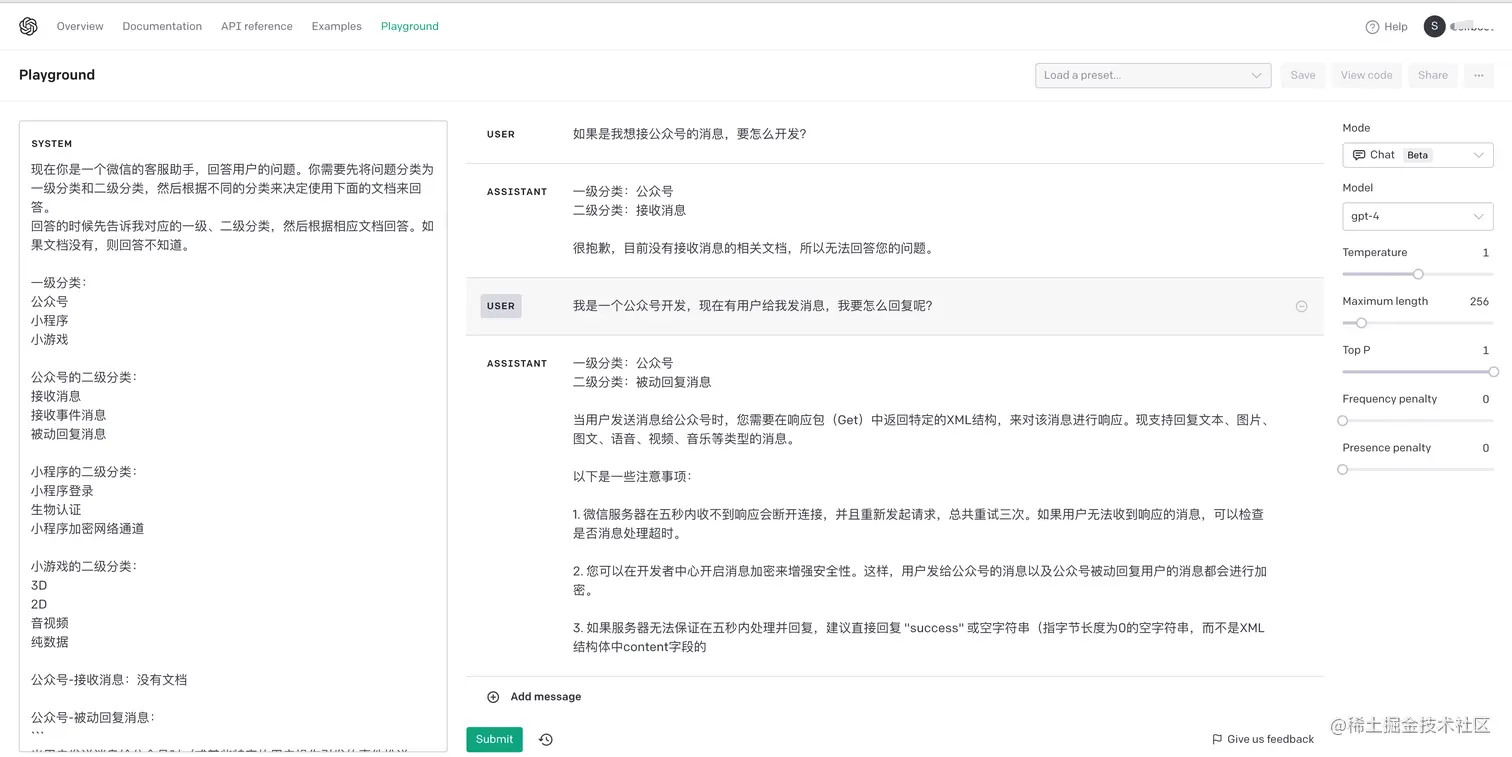
Task: Open the Load a preset dropdown
Action: click(1152, 75)
